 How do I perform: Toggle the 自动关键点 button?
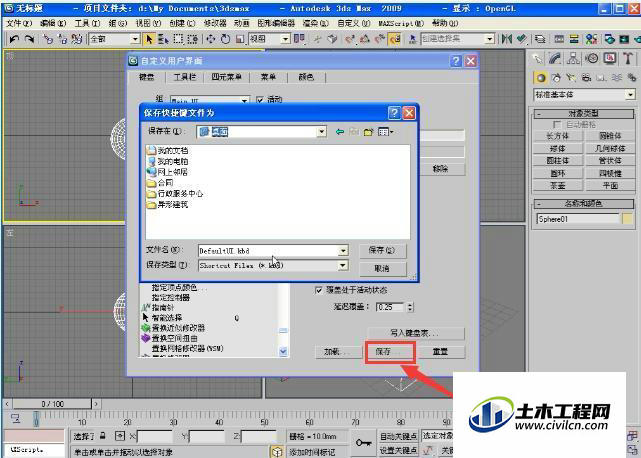point(398,436)
